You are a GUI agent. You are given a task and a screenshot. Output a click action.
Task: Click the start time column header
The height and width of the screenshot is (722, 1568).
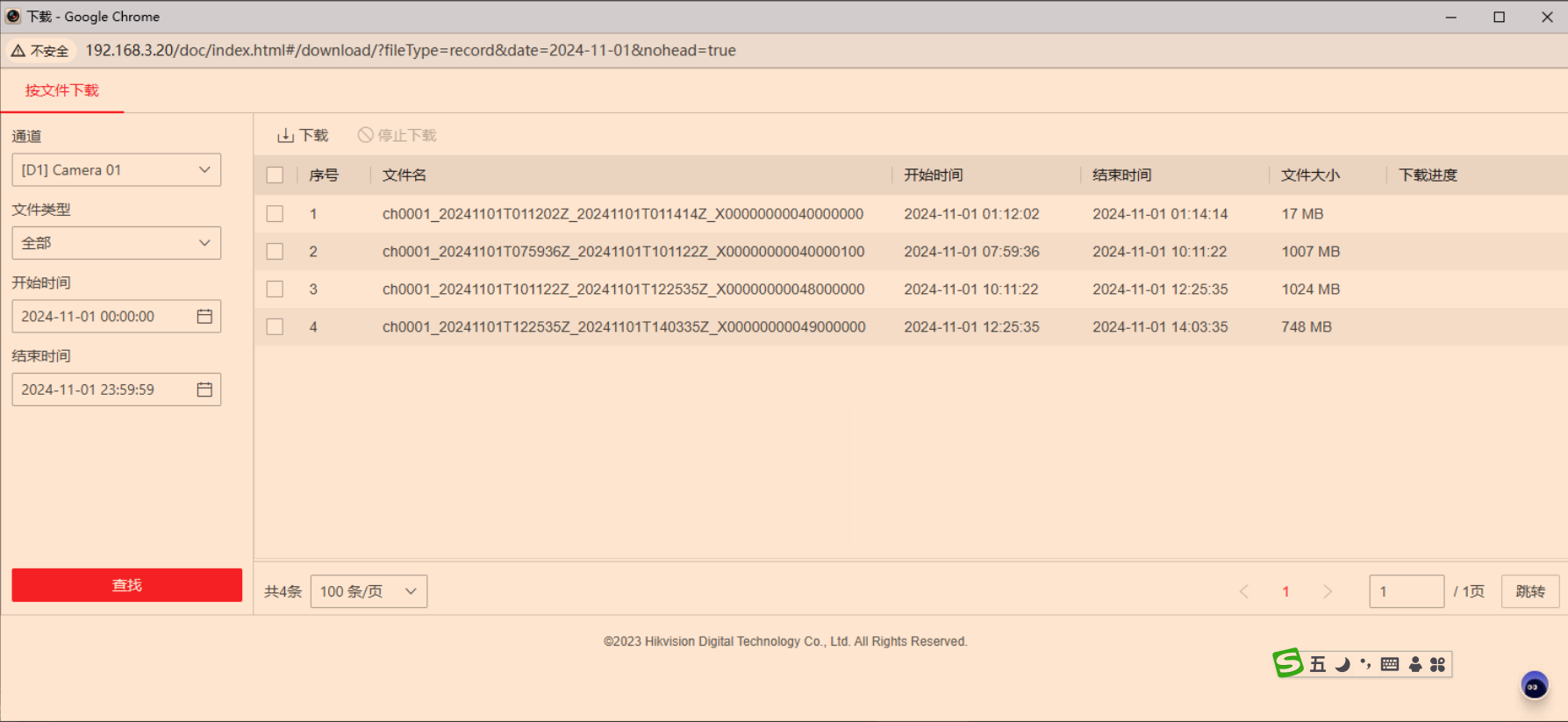coord(934,175)
